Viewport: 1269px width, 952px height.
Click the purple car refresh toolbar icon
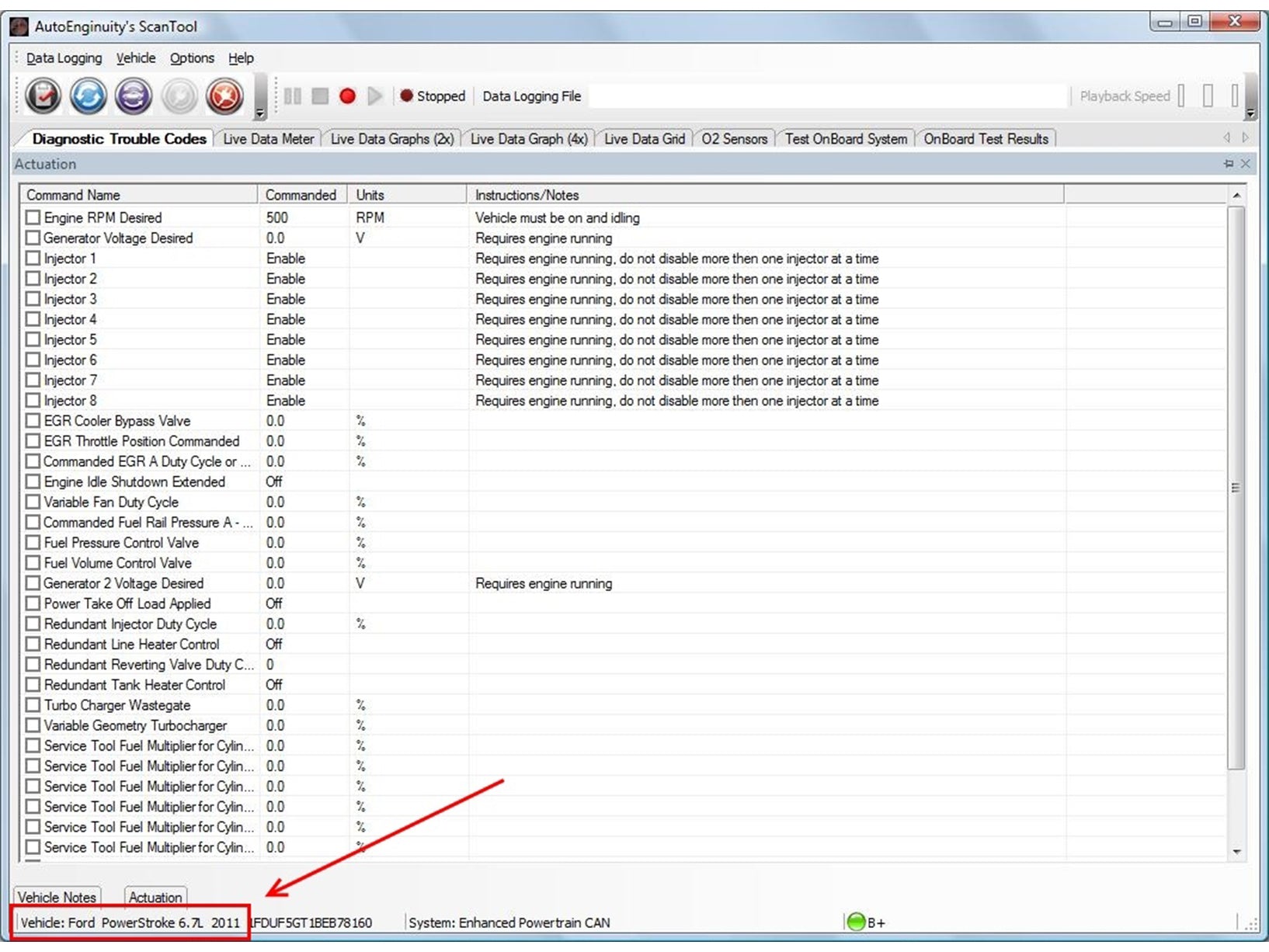click(134, 96)
